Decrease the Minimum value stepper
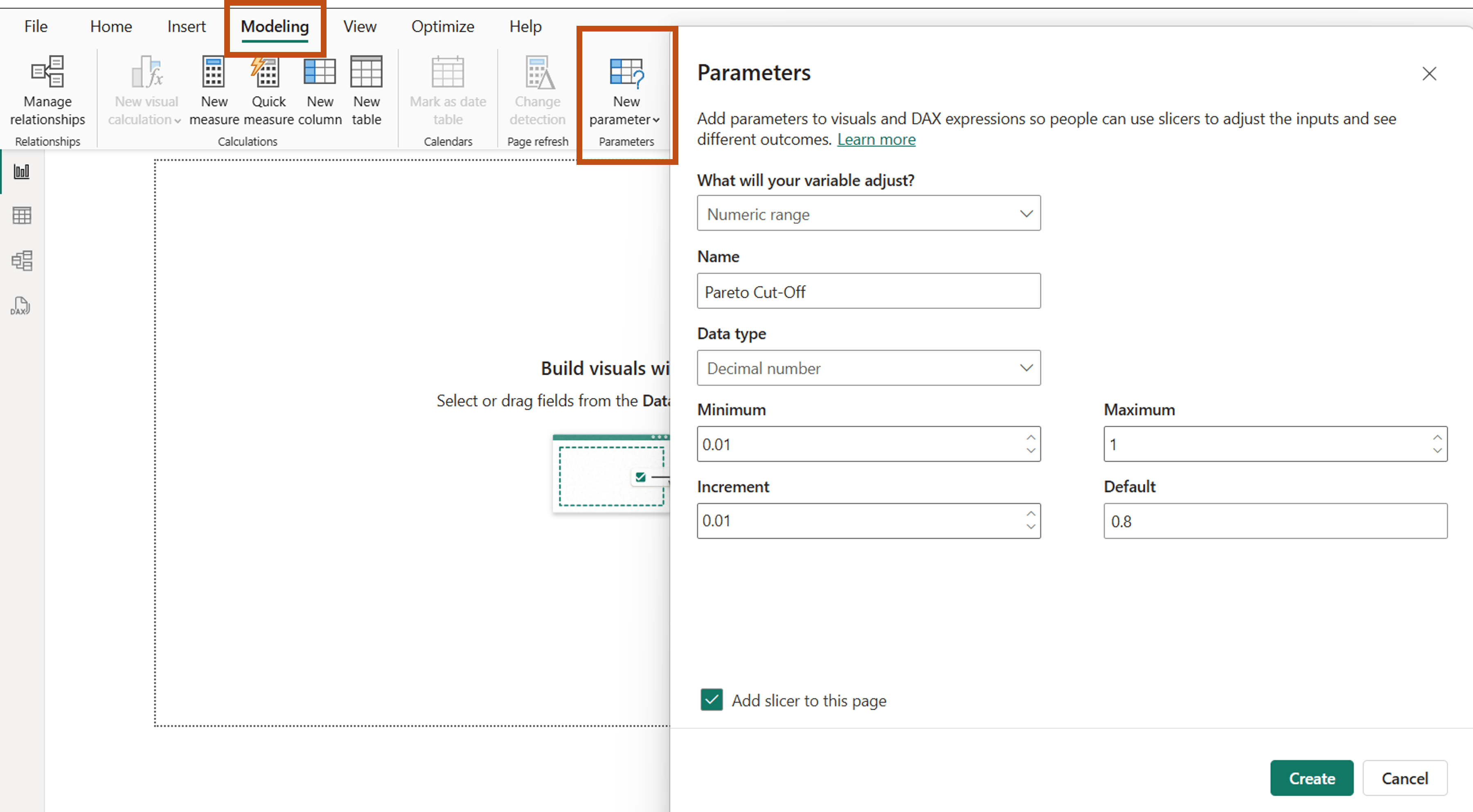The height and width of the screenshot is (812, 1473). pos(1030,451)
